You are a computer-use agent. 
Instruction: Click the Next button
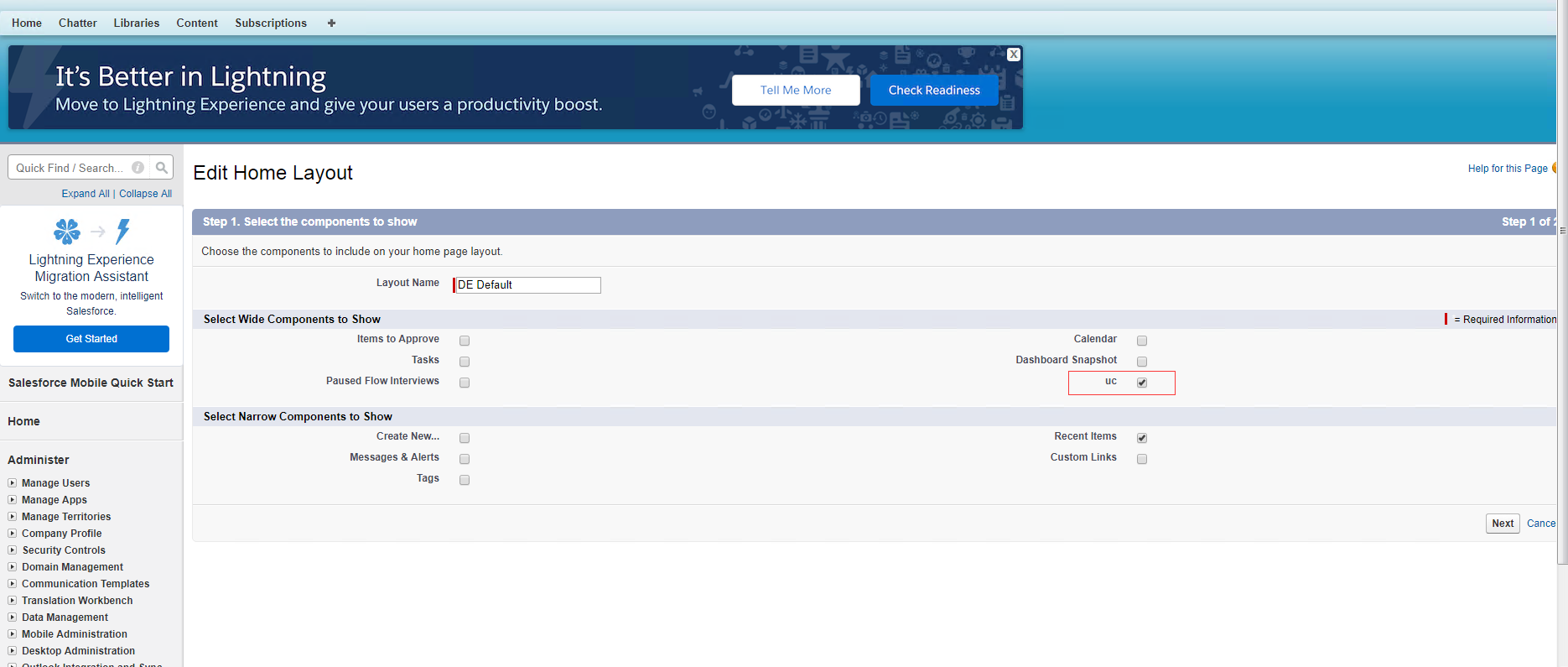tap(1502, 524)
